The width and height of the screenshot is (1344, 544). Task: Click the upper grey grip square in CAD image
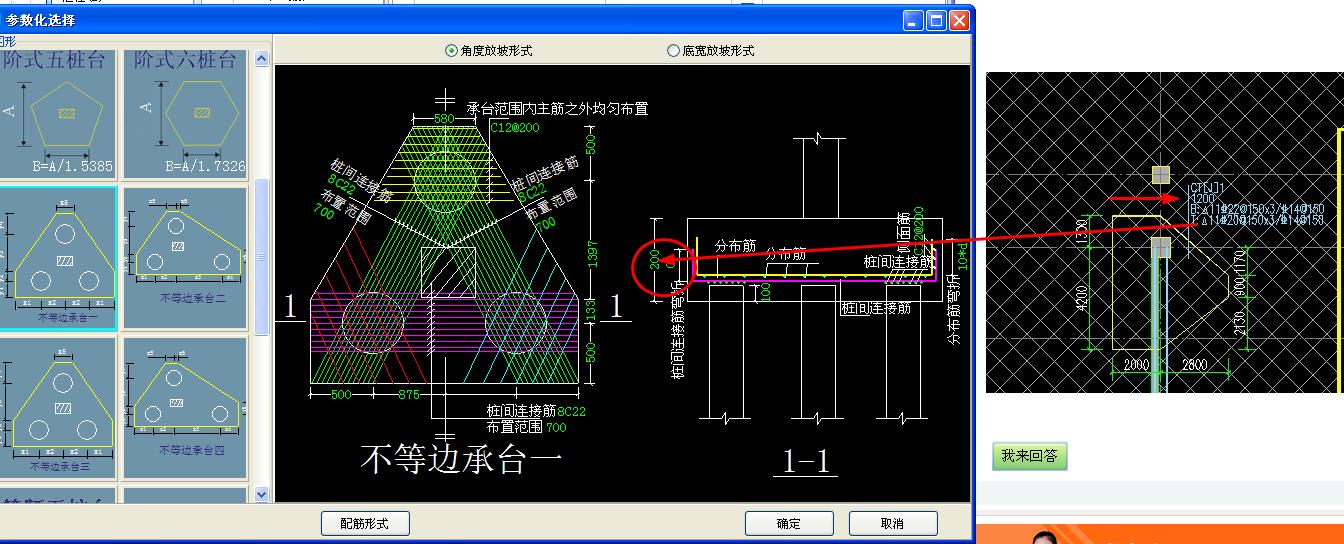[x=1160, y=175]
